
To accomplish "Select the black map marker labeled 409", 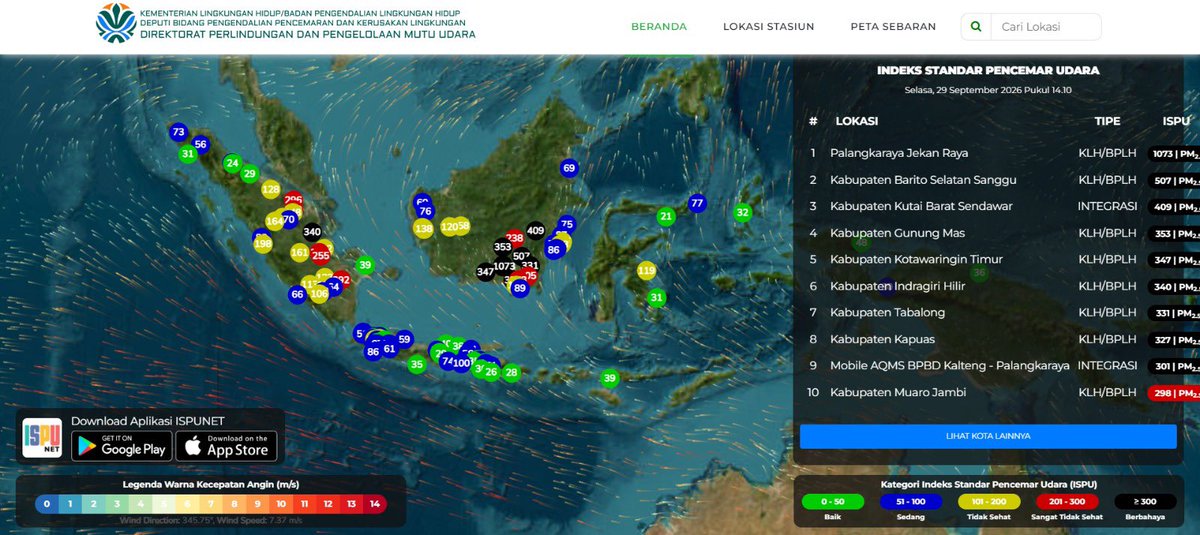I will [536, 231].
